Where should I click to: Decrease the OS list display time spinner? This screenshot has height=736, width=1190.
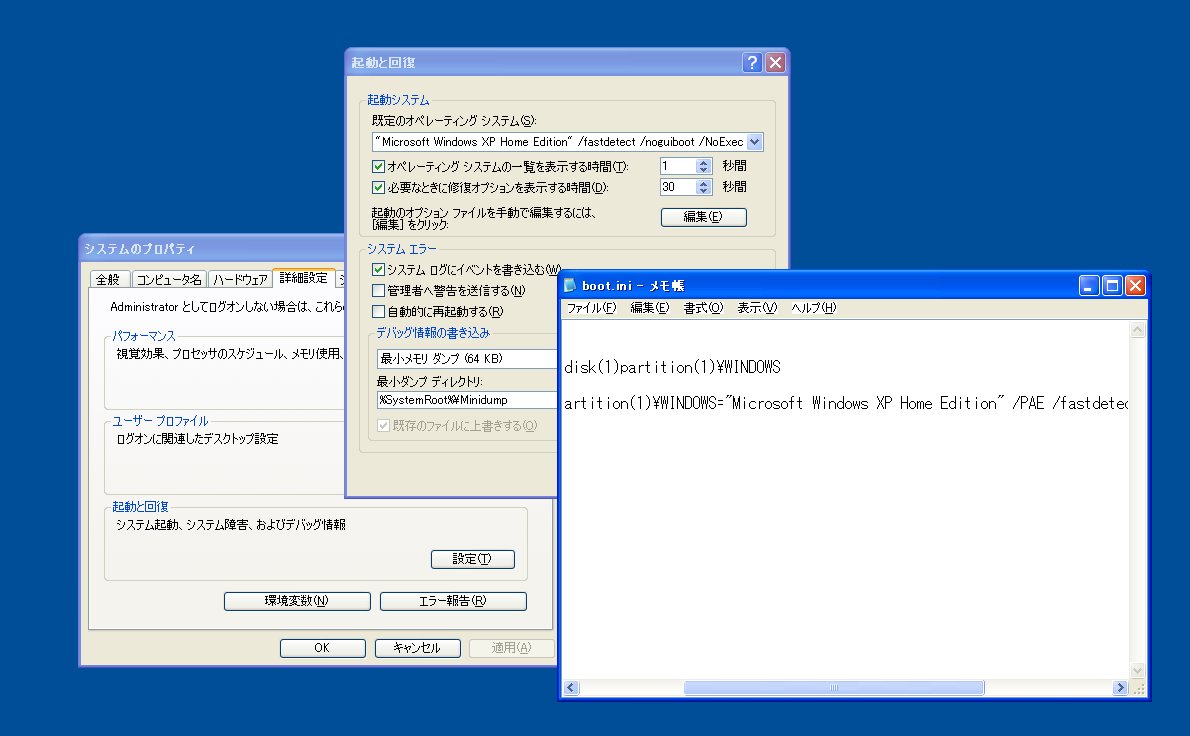pyautogui.click(x=704, y=170)
